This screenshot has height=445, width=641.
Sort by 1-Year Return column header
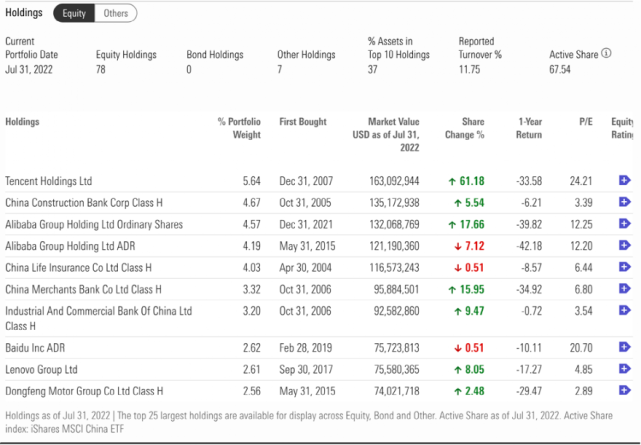click(530, 128)
